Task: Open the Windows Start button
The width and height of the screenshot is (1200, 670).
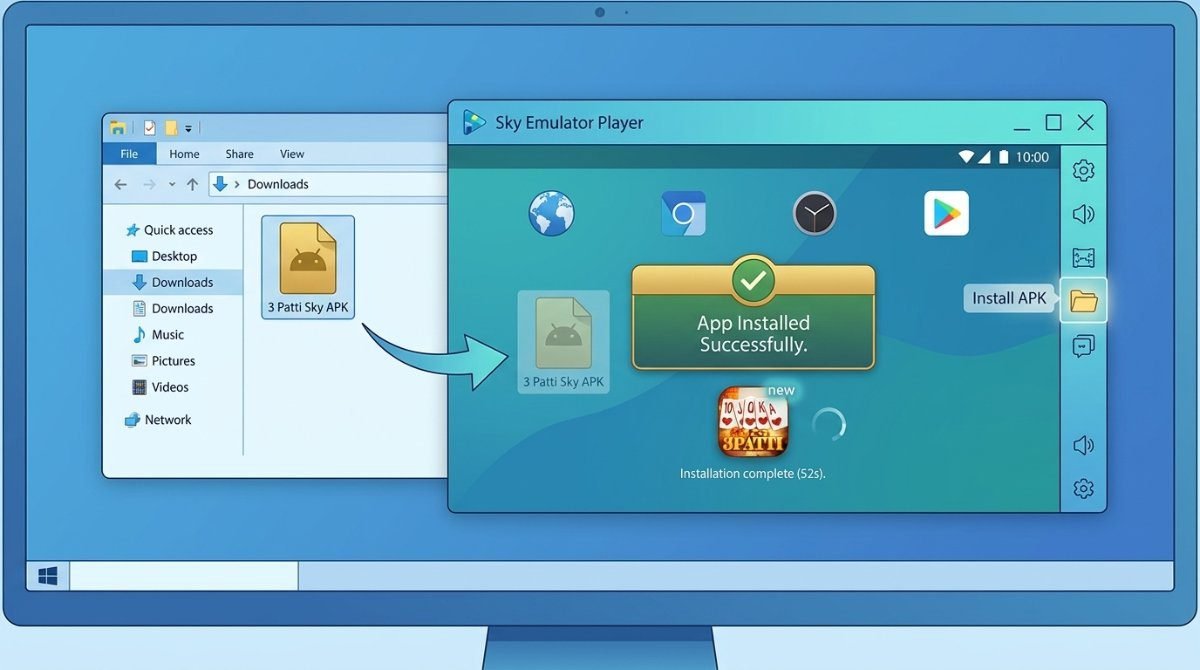Action: pyautogui.click(x=47, y=577)
